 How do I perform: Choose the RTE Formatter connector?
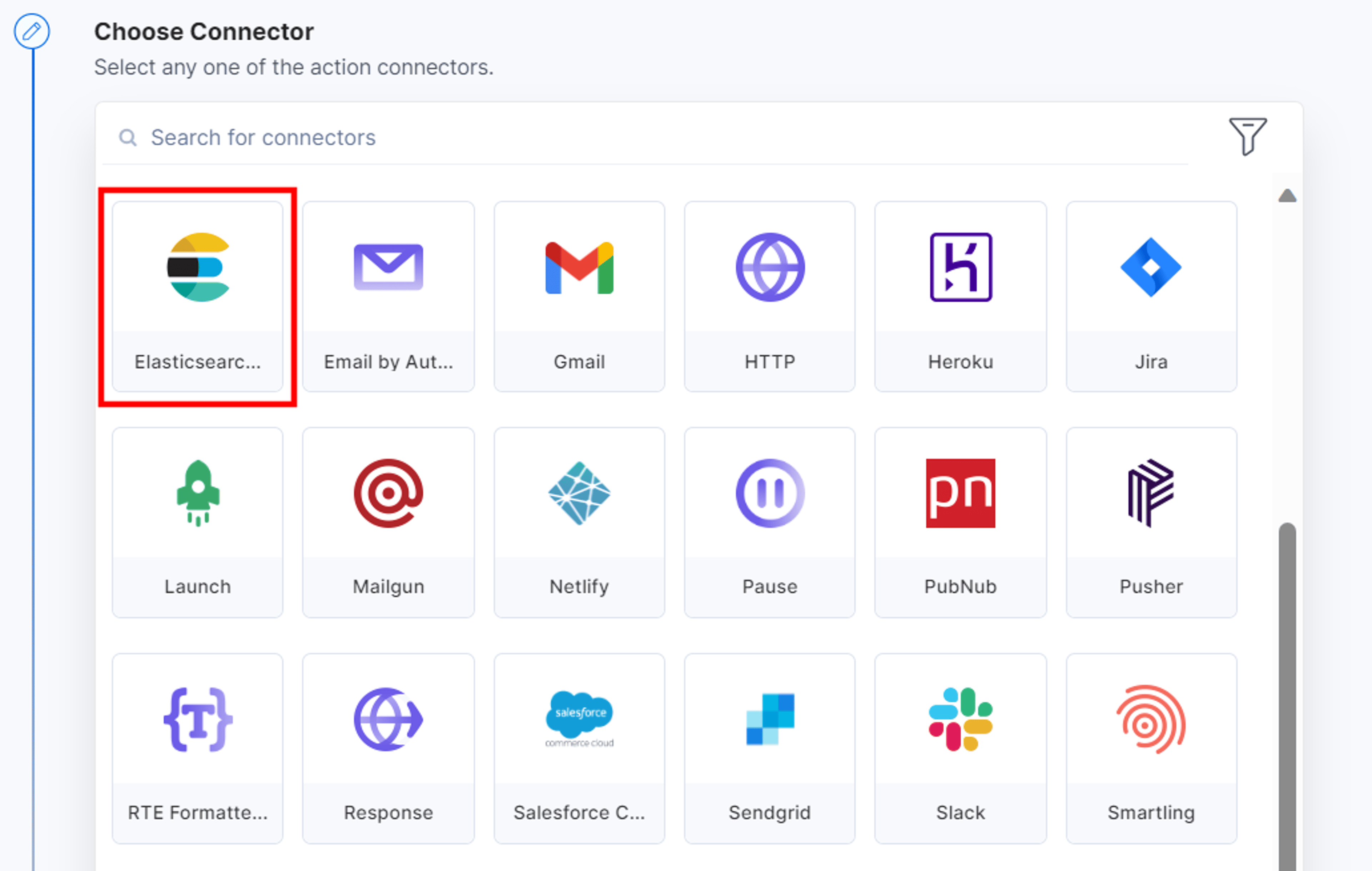click(197, 749)
